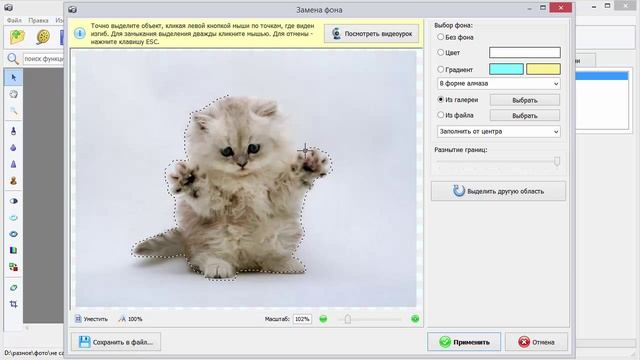Select the Без фона radio option

[x=440, y=37]
